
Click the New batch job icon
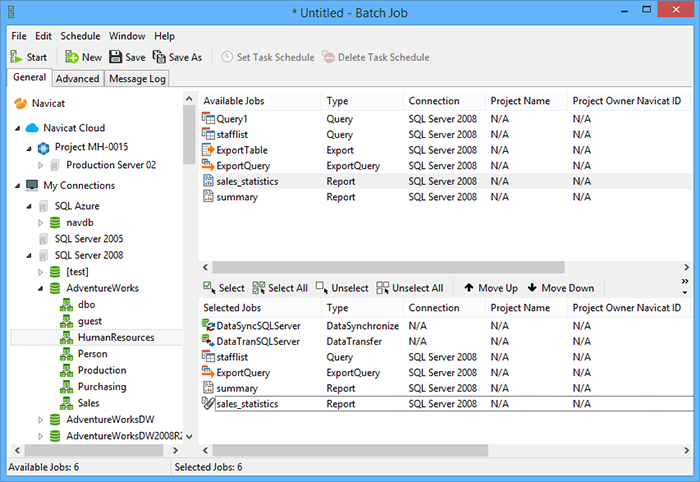click(72, 57)
